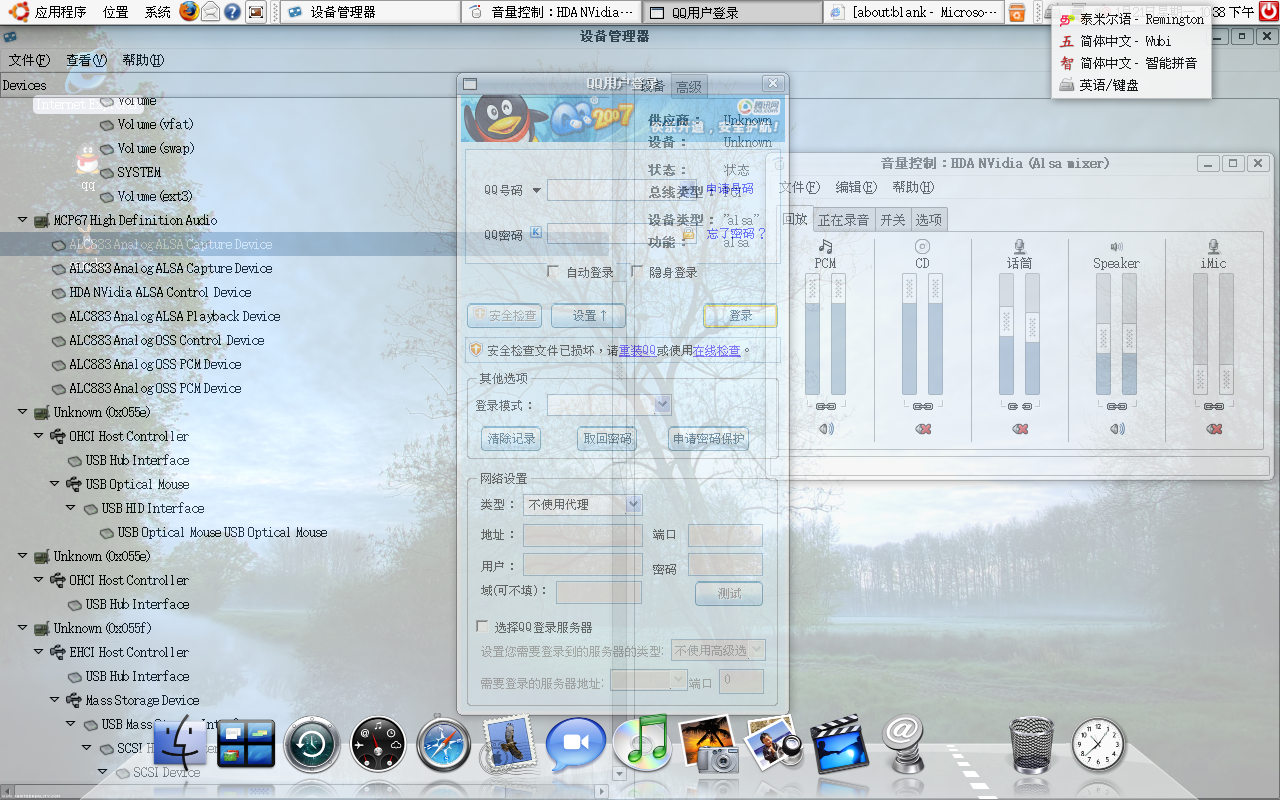This screenshot has width=1280, height=800.
Task: Open 登录模式 dropdown in QQ login
Action: (x=662, y=404)
